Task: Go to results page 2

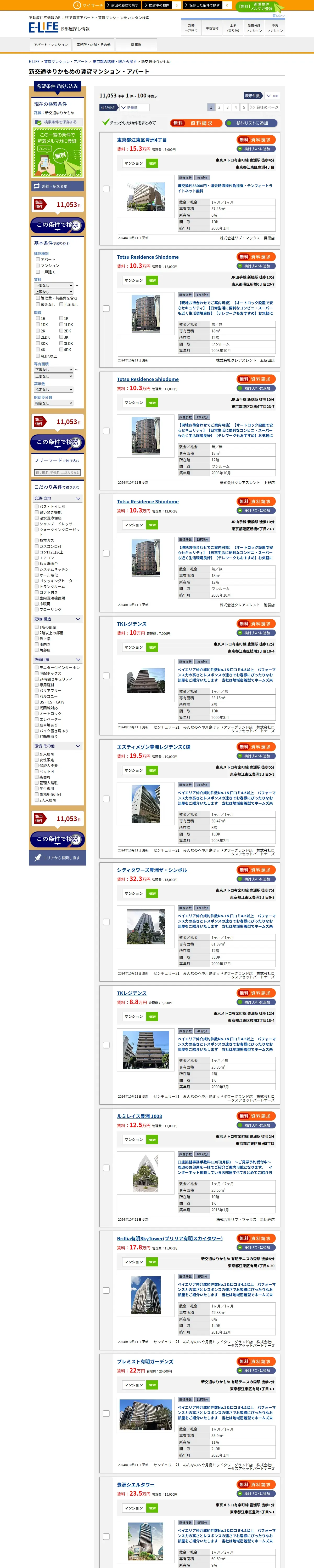Action: [220, 107]
